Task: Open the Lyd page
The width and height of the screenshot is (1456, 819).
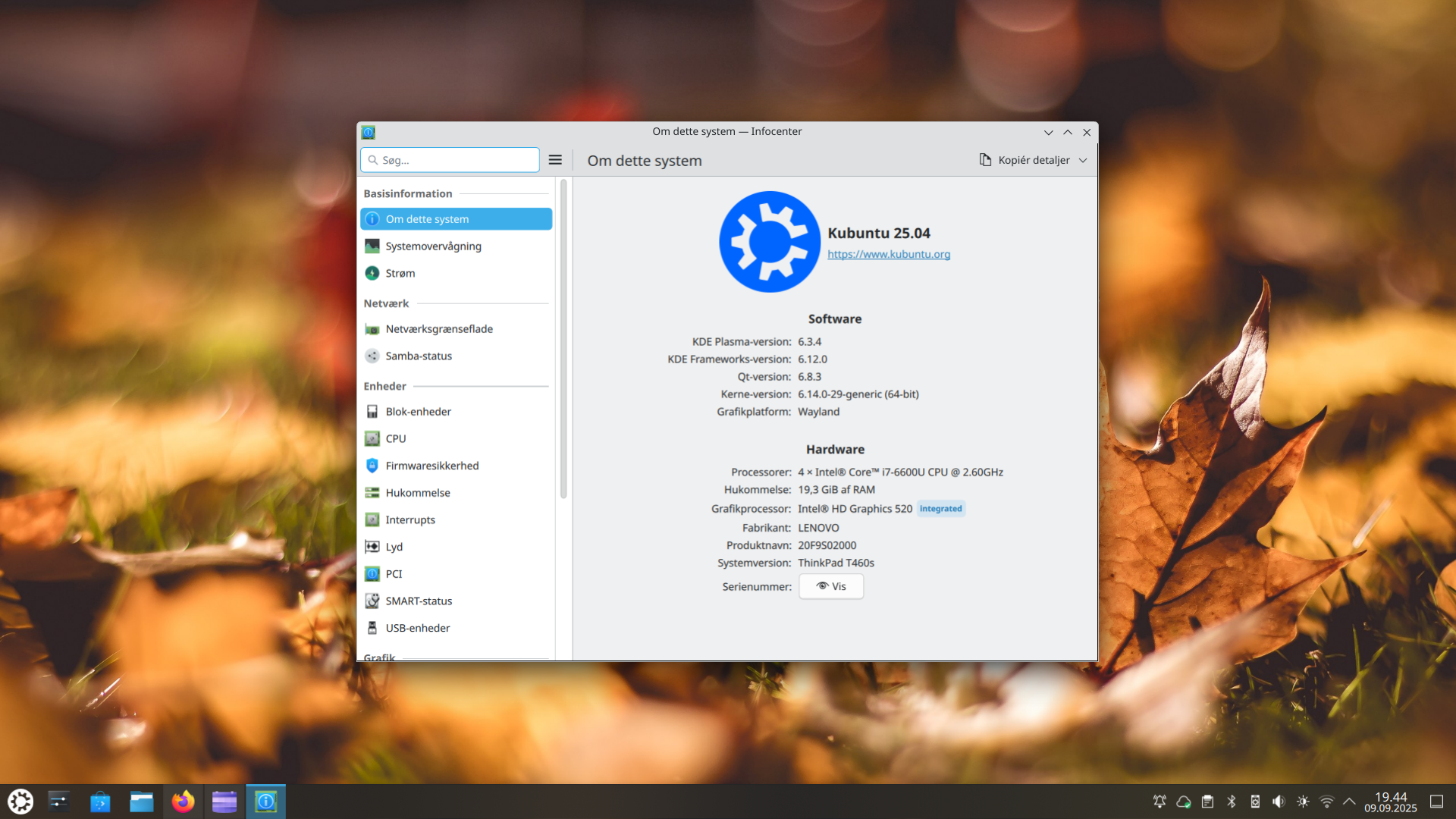Action: coord(456,547)
